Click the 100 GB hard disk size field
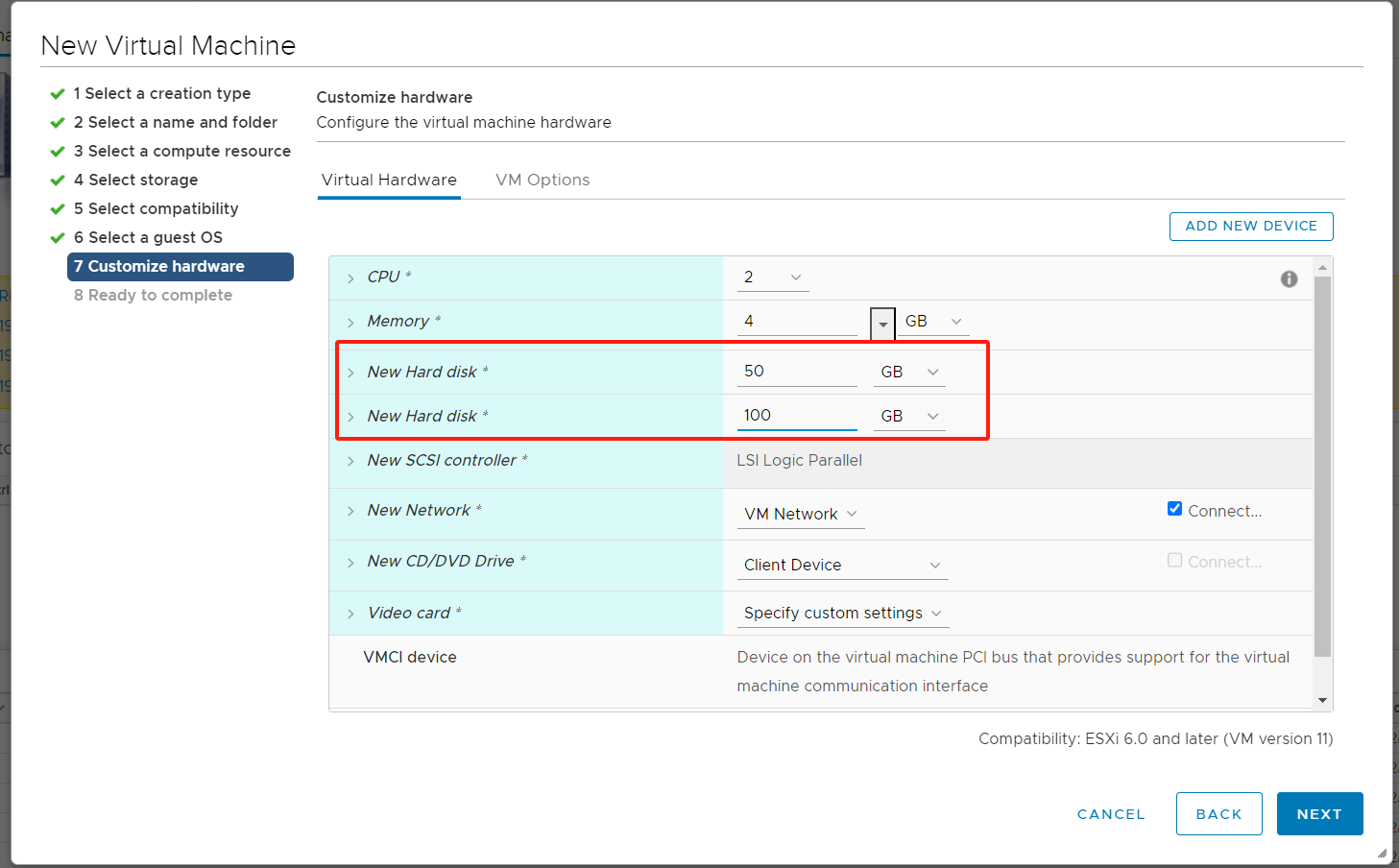Viewport: 1399px width, 868px height. [796, 416]
